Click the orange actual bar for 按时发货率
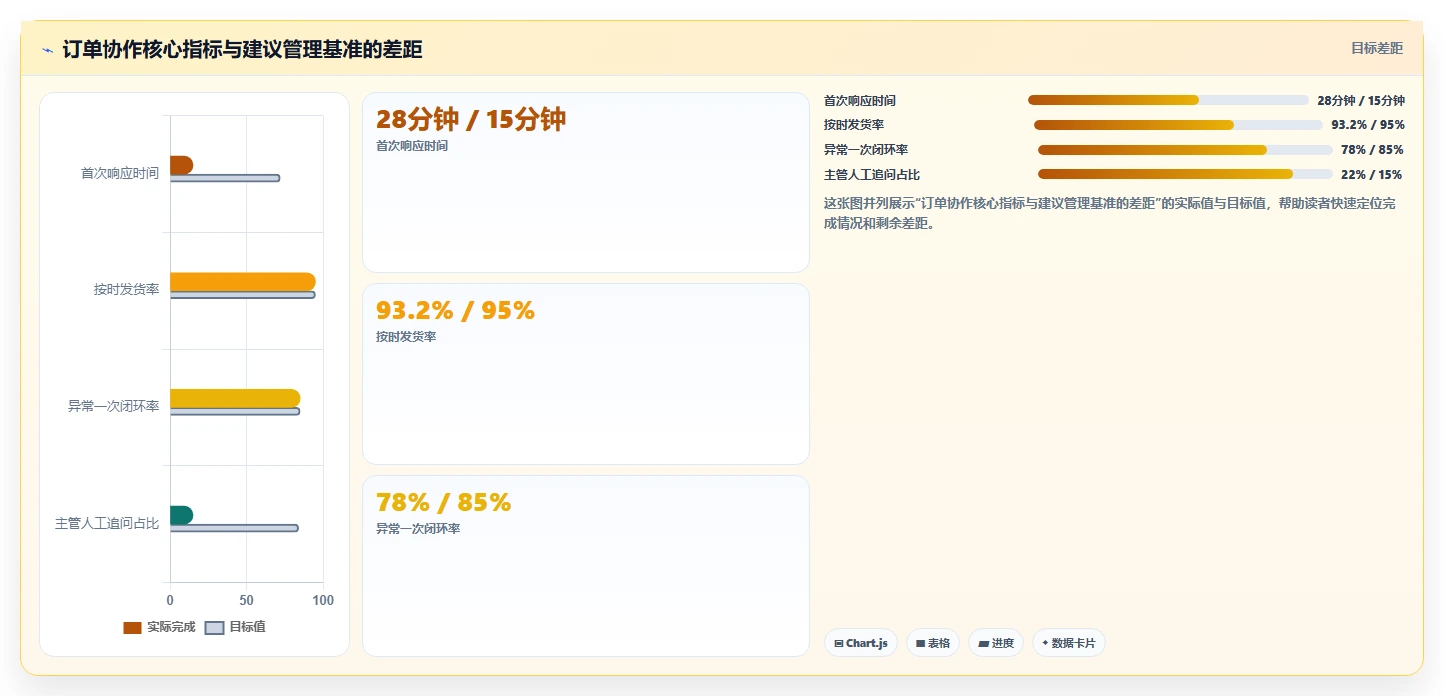This screenshot has height=696, width=1444. [x=243, y=282]
